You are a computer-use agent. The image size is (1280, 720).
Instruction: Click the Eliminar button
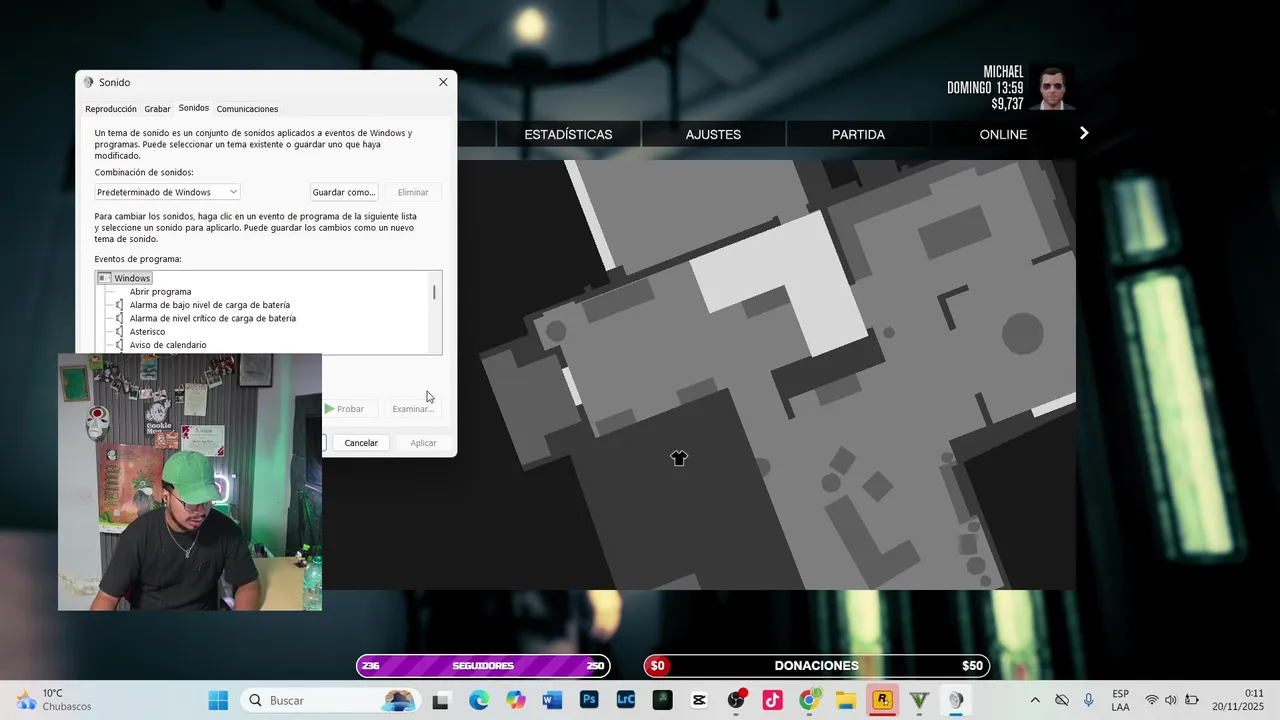413,192
